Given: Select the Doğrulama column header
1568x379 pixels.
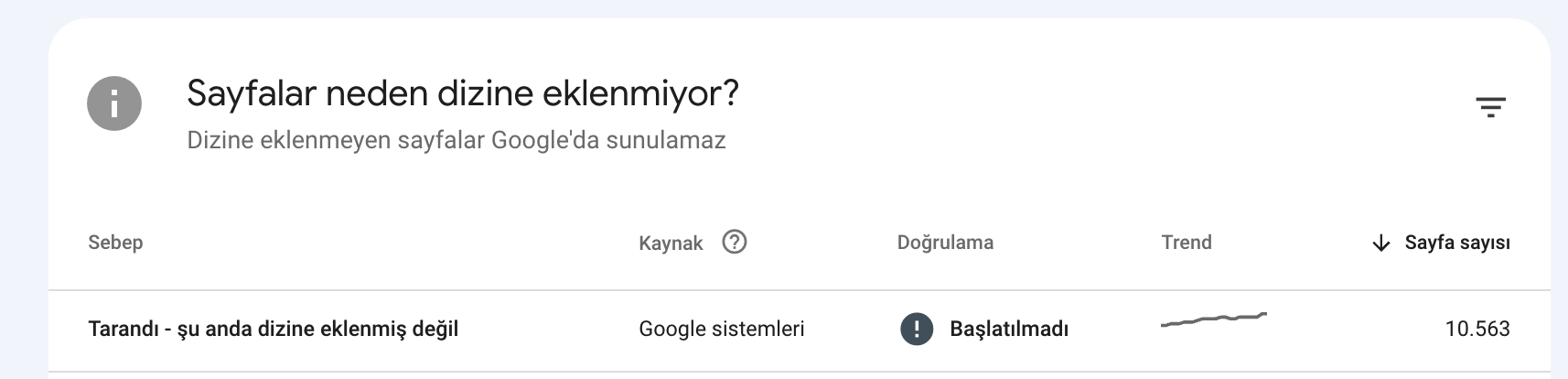Looking at the screenshot, I should point(945,243).
